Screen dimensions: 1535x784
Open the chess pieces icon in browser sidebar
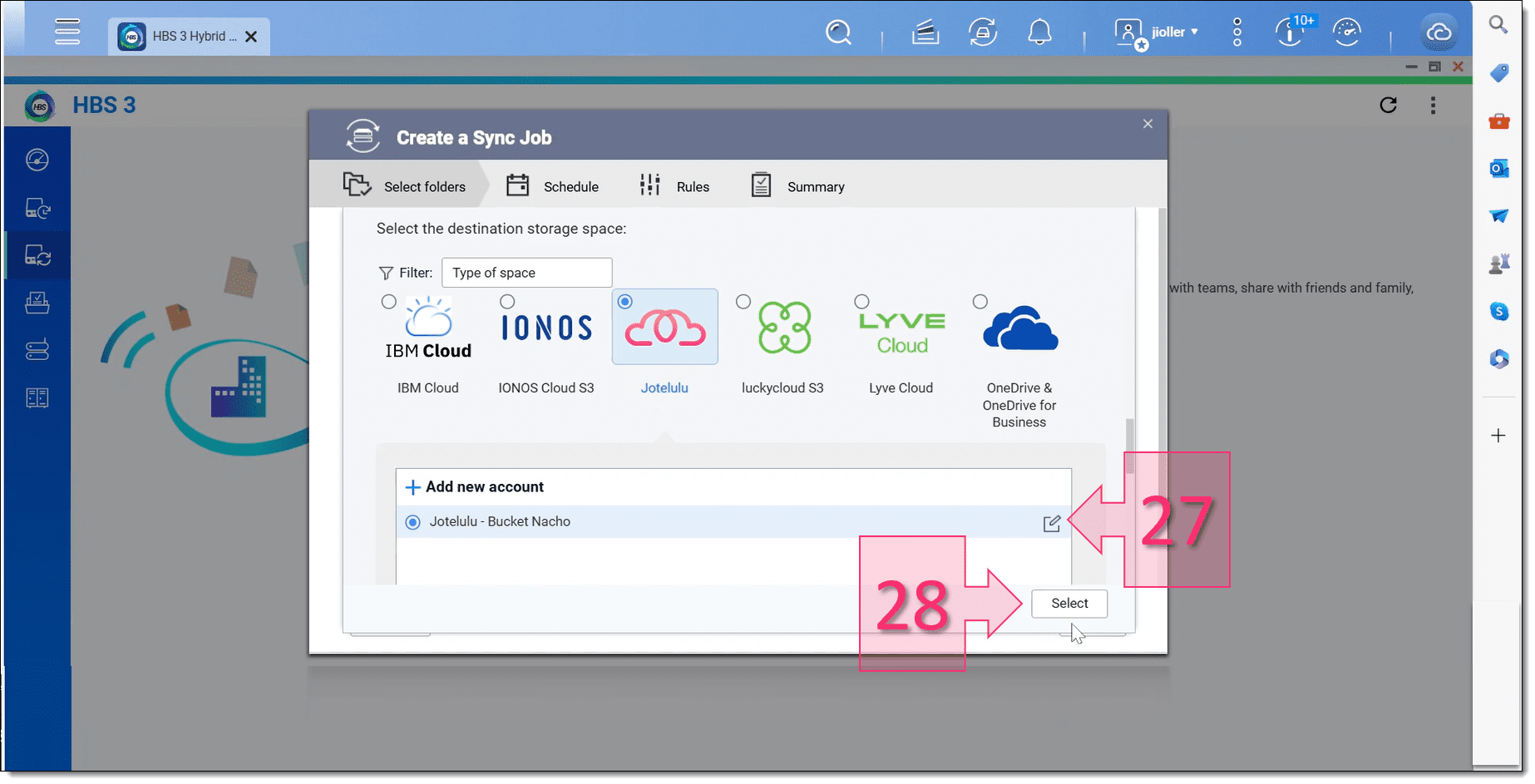(1498, 264)
